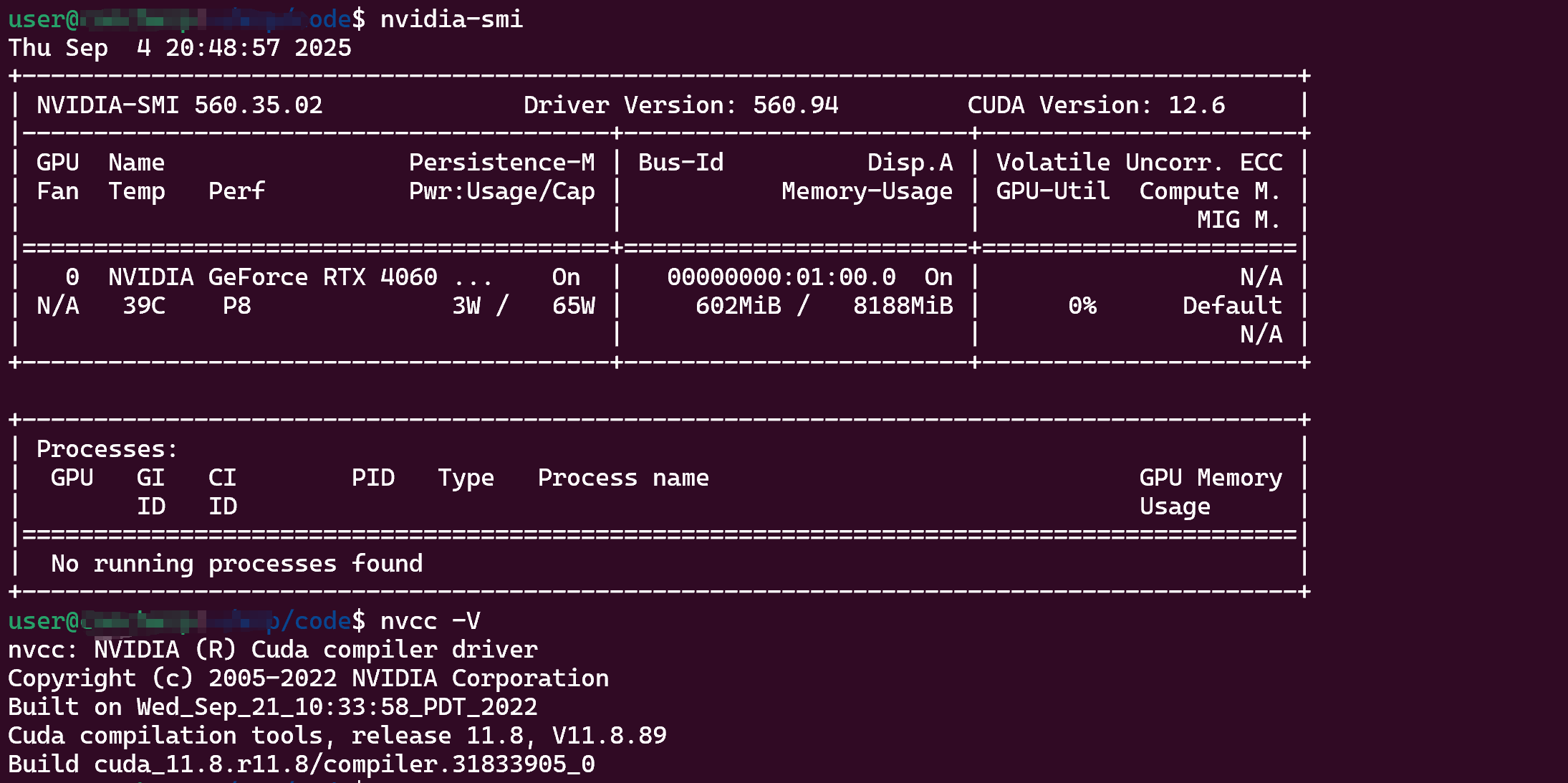Select the 'NVIDIA-SMI 560.35.02' version text
This screenshot has height=783, width=1568.
pos(180,105)
